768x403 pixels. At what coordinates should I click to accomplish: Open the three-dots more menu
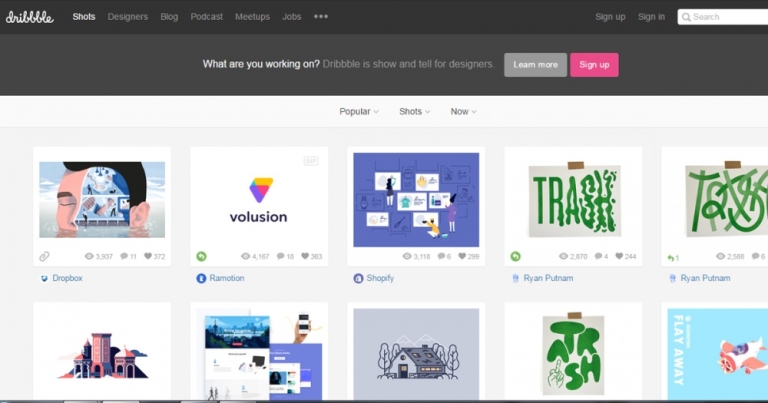click(321, 17)
